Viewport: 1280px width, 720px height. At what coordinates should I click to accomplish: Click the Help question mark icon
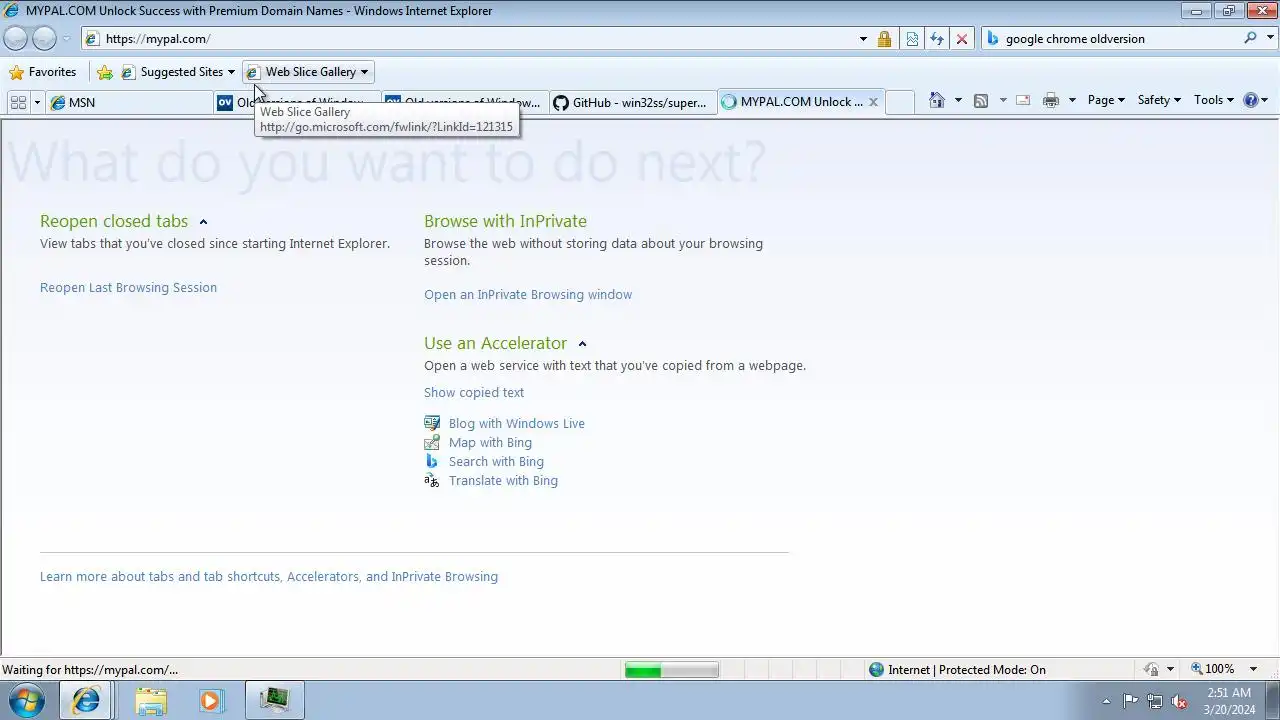(1250, 100)
